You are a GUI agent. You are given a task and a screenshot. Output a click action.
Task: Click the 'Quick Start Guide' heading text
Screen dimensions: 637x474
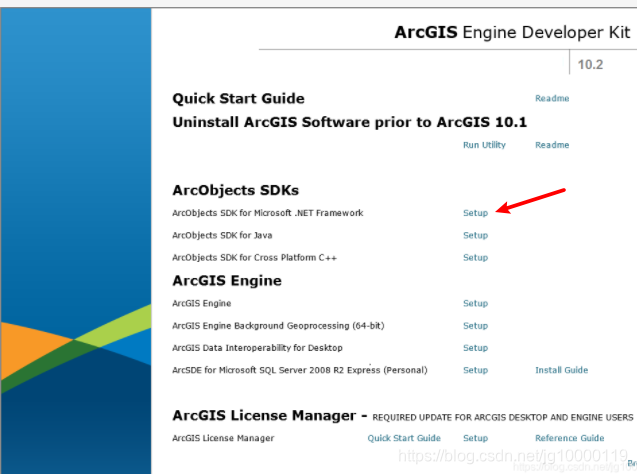click(238, 99)
